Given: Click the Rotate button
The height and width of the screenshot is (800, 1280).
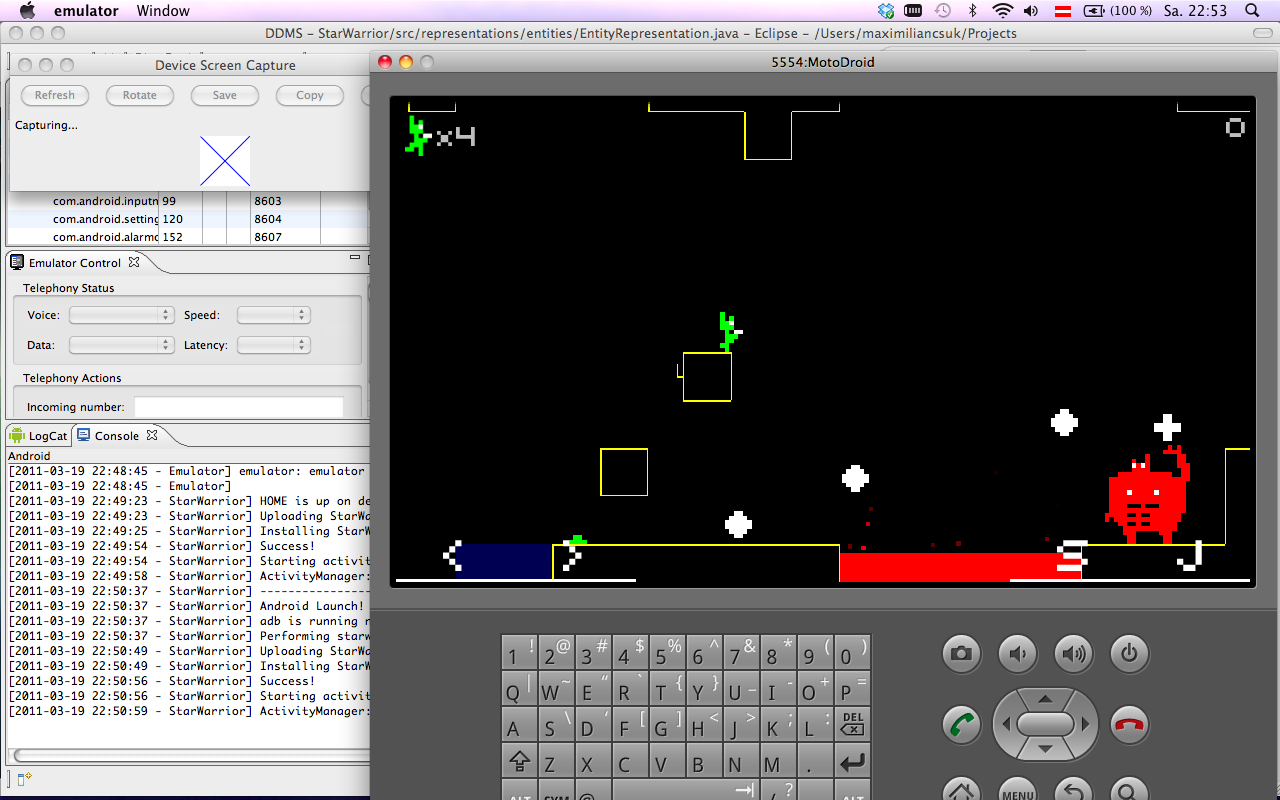Looking at the screenshot, I should pyautogui.click(x=140, y=95).
